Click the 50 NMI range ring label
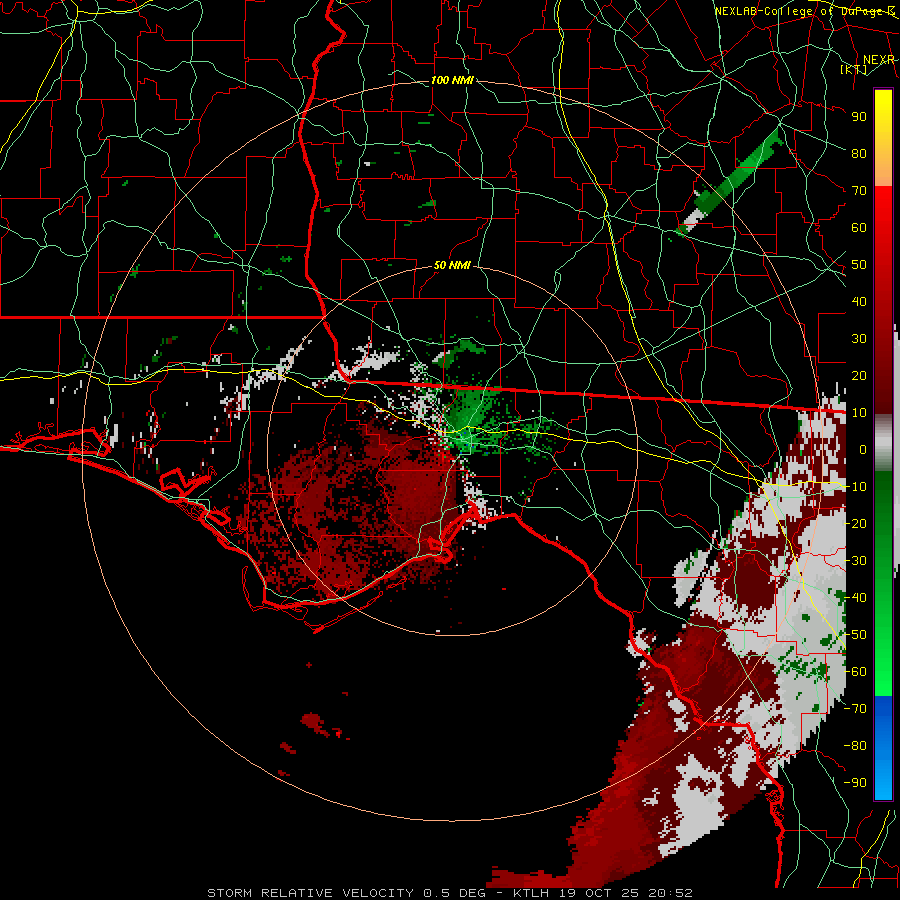This screenshot has width=900, height=900. [x=452, y=265]
